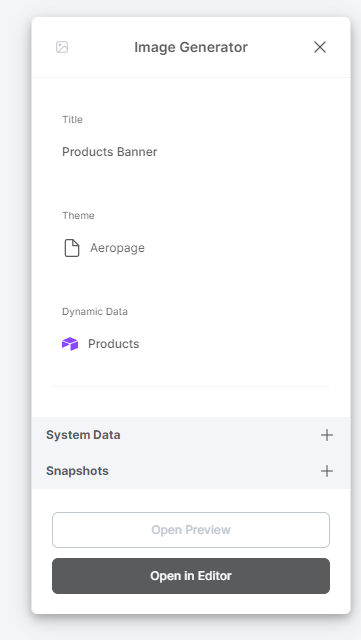Click the Theme field label
Viewport: 361px width, 640px height.
tap(78, 216)
